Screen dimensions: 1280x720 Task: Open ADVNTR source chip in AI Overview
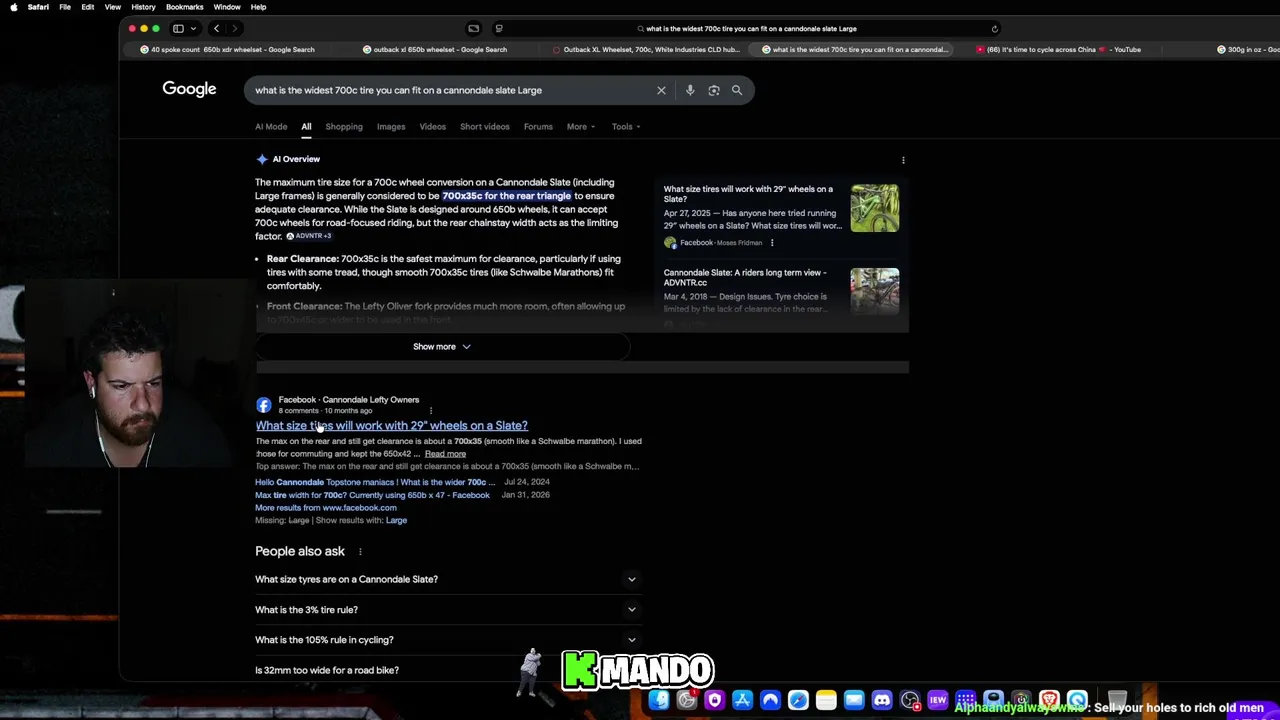309,237
